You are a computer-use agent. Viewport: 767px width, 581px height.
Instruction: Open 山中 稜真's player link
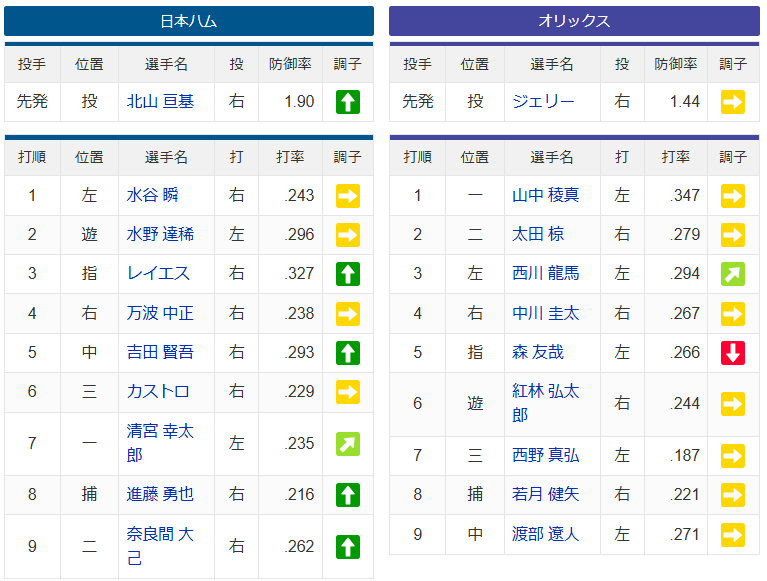click(x=545, y=195)
